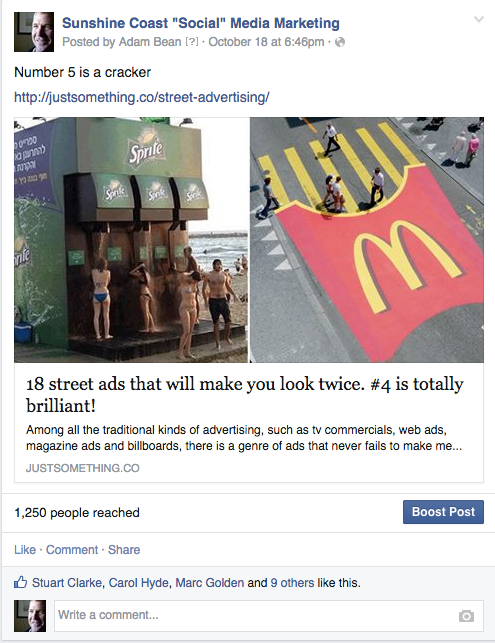Click the Share action link
This screenshot has height=643, width=495.
pyautogui.click(x=124, y=550)
